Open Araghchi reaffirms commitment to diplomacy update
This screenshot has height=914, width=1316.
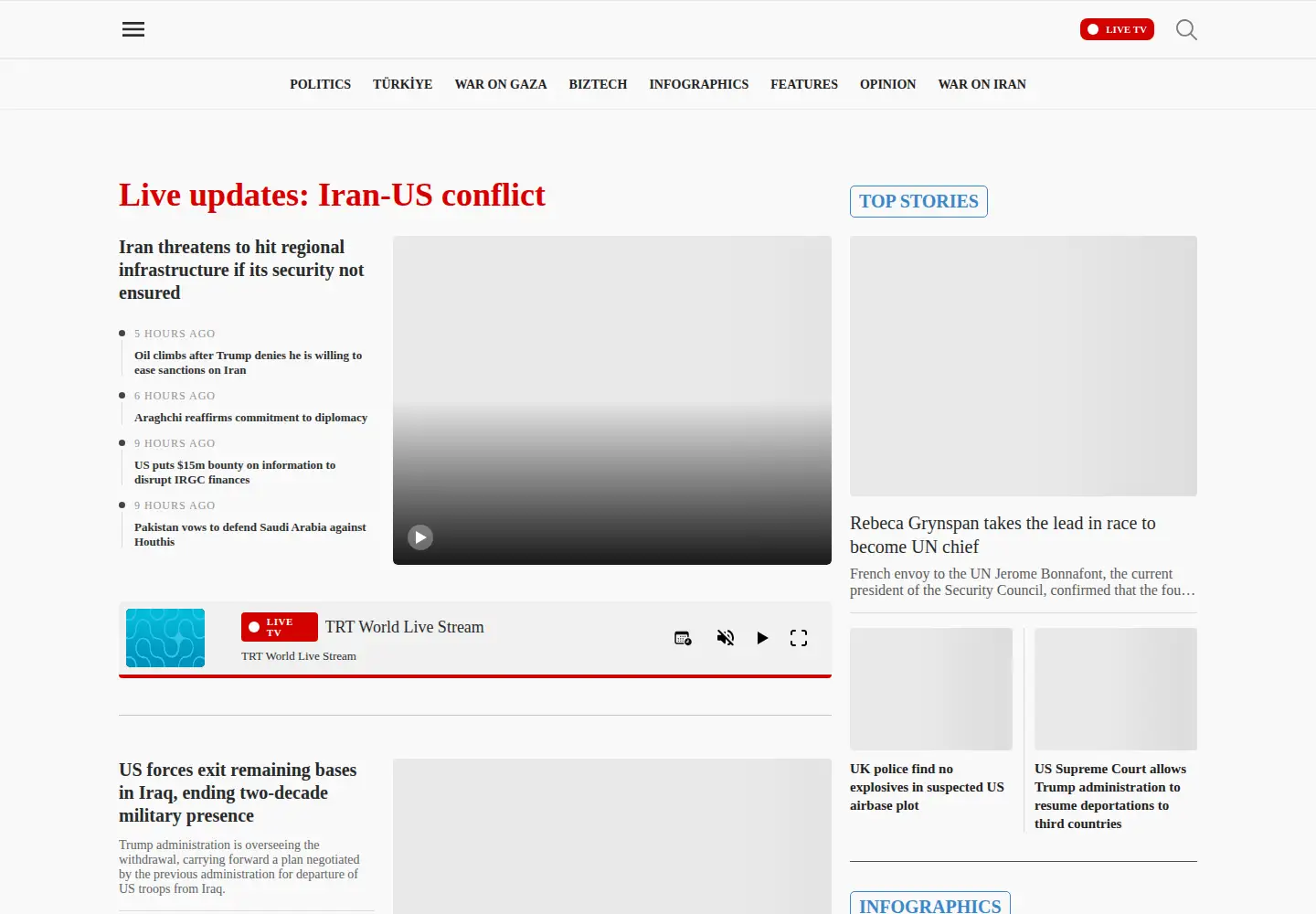click(x=251, y=418)
